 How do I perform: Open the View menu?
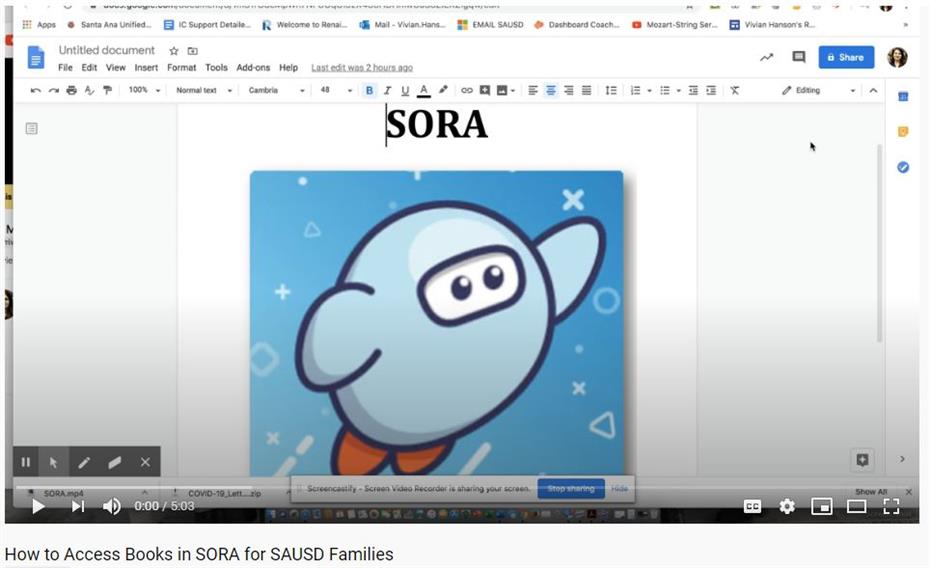click(x=116, y=68)
